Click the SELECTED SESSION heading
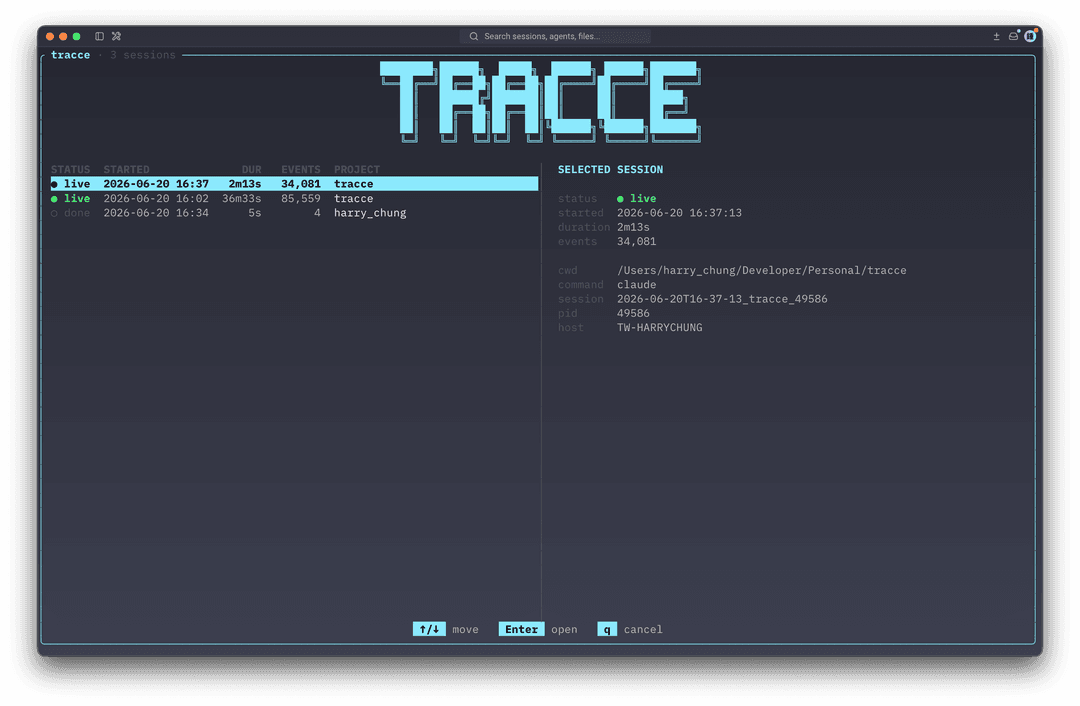The height and width of the screenshot is (706, 1080). click(x=610, y=169)
